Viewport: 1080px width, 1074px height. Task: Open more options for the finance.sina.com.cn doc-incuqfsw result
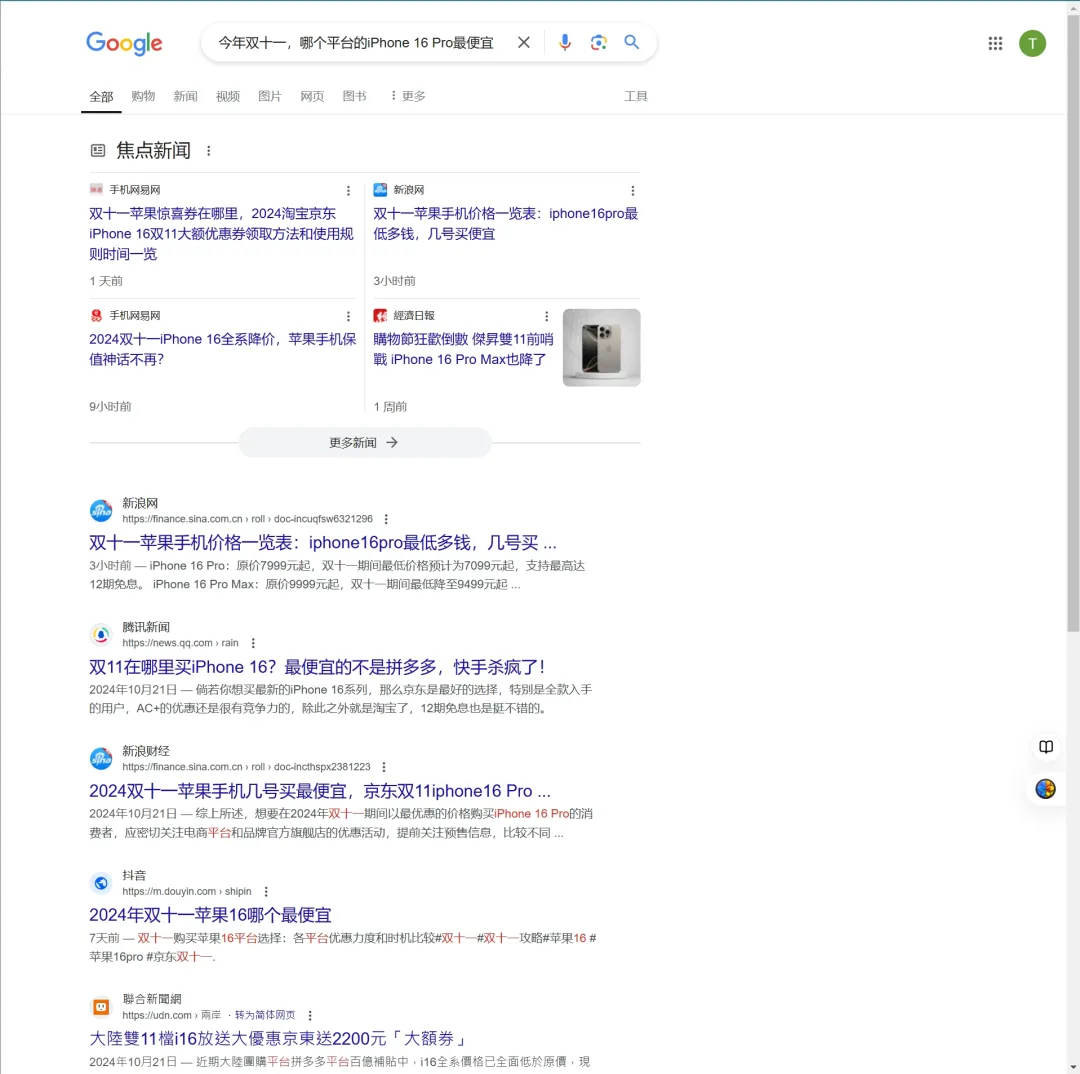pyautogui.click(x=386, y=519)
